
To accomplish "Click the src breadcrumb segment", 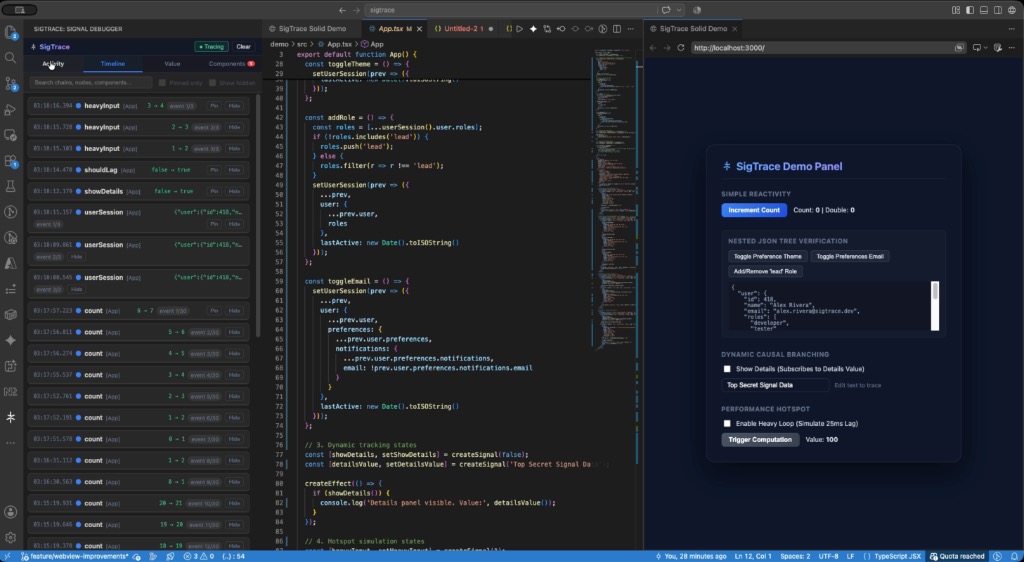I will coord(302,44).
